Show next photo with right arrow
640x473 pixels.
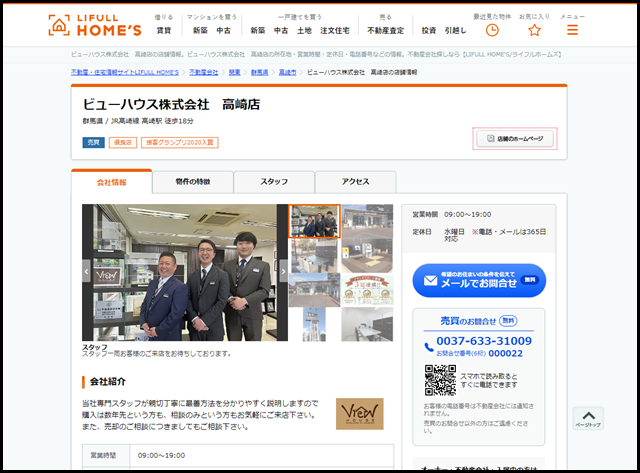283,271
